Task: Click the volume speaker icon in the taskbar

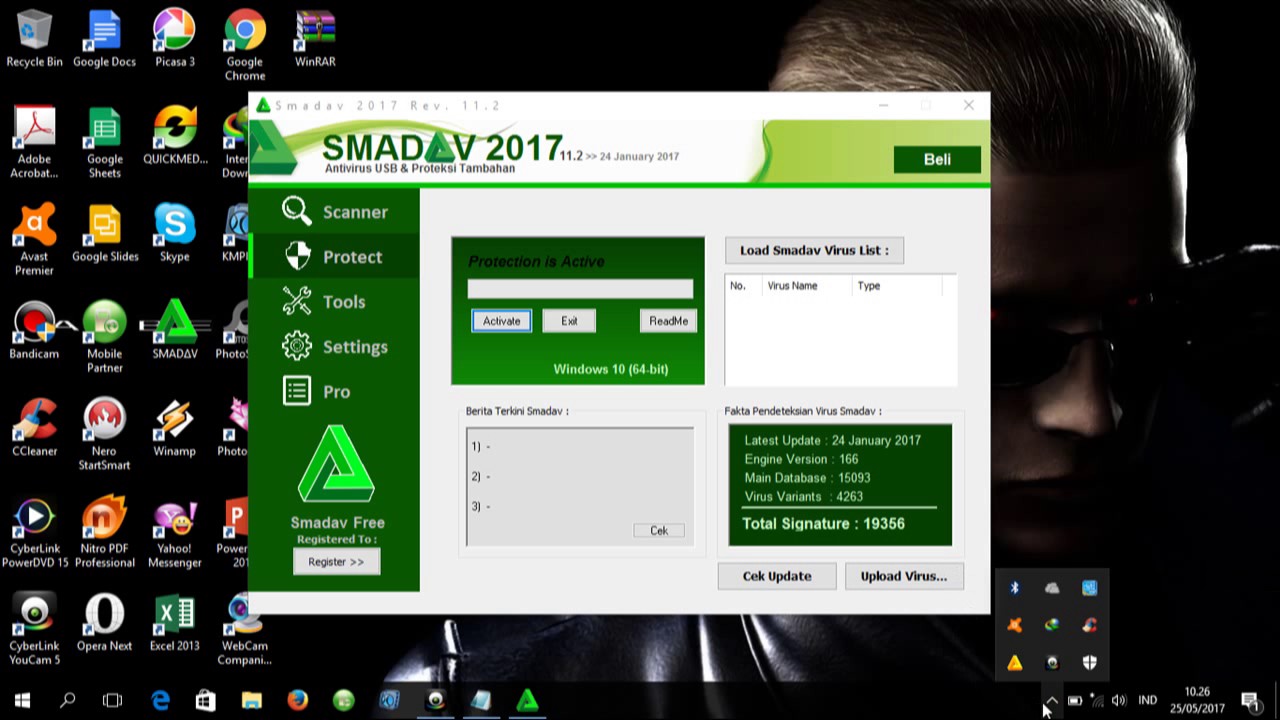Action: click(1118, 700)
